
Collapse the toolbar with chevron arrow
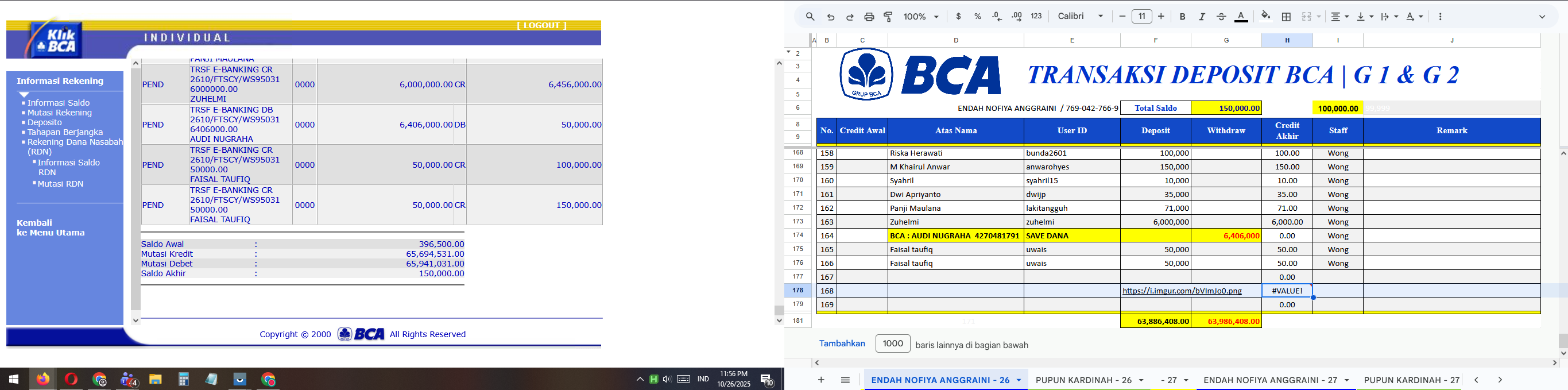pos(1542,17)
